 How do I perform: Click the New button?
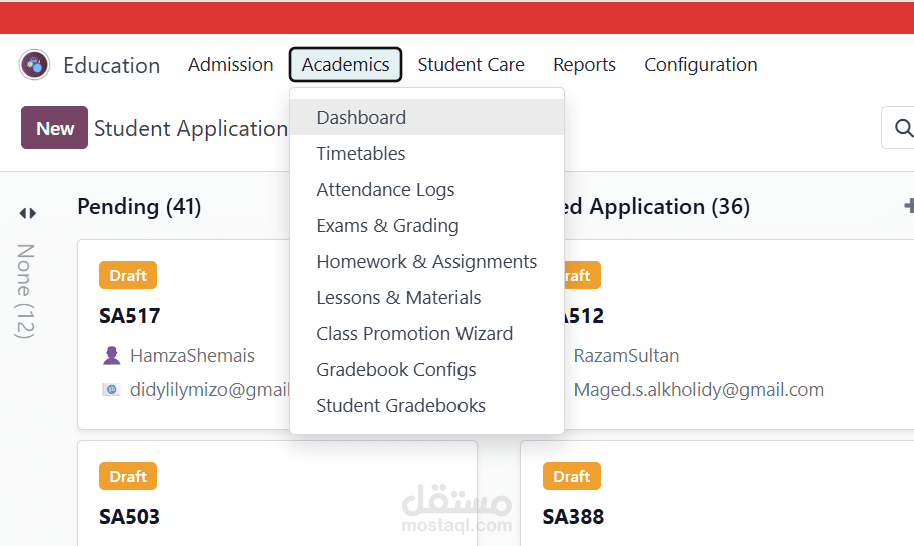click(54, 128)
